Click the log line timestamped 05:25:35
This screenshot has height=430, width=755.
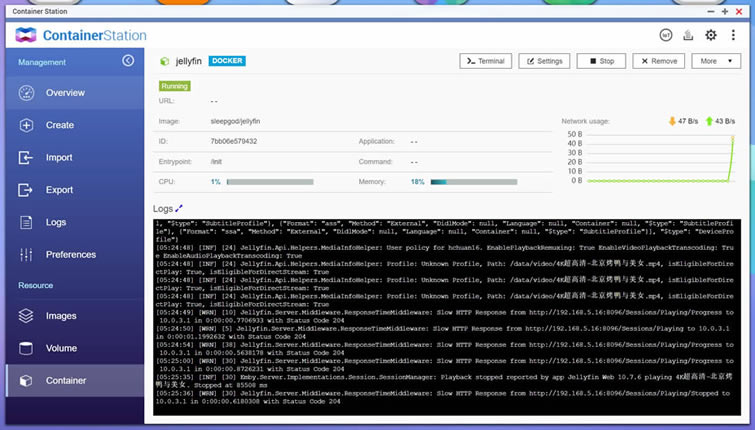(444, 381)
